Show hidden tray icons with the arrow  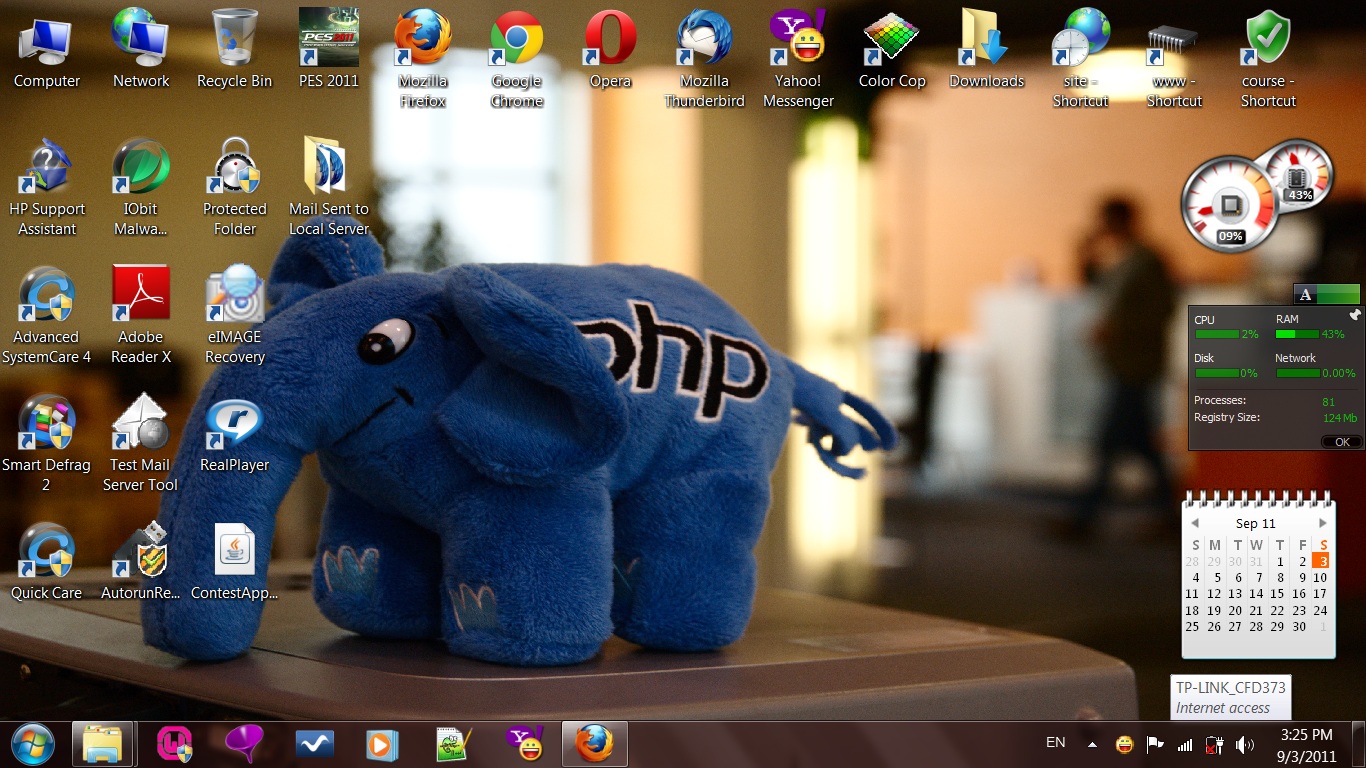[x=1092, y=745]
